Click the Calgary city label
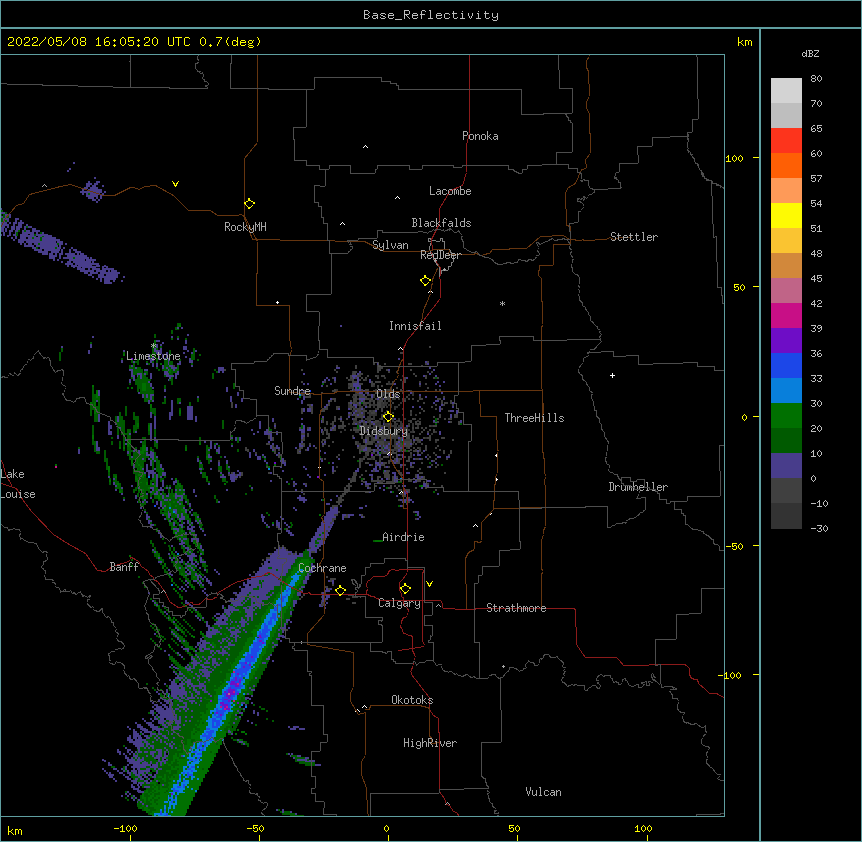This screenshot has height=842, width=862. [399, 603]
